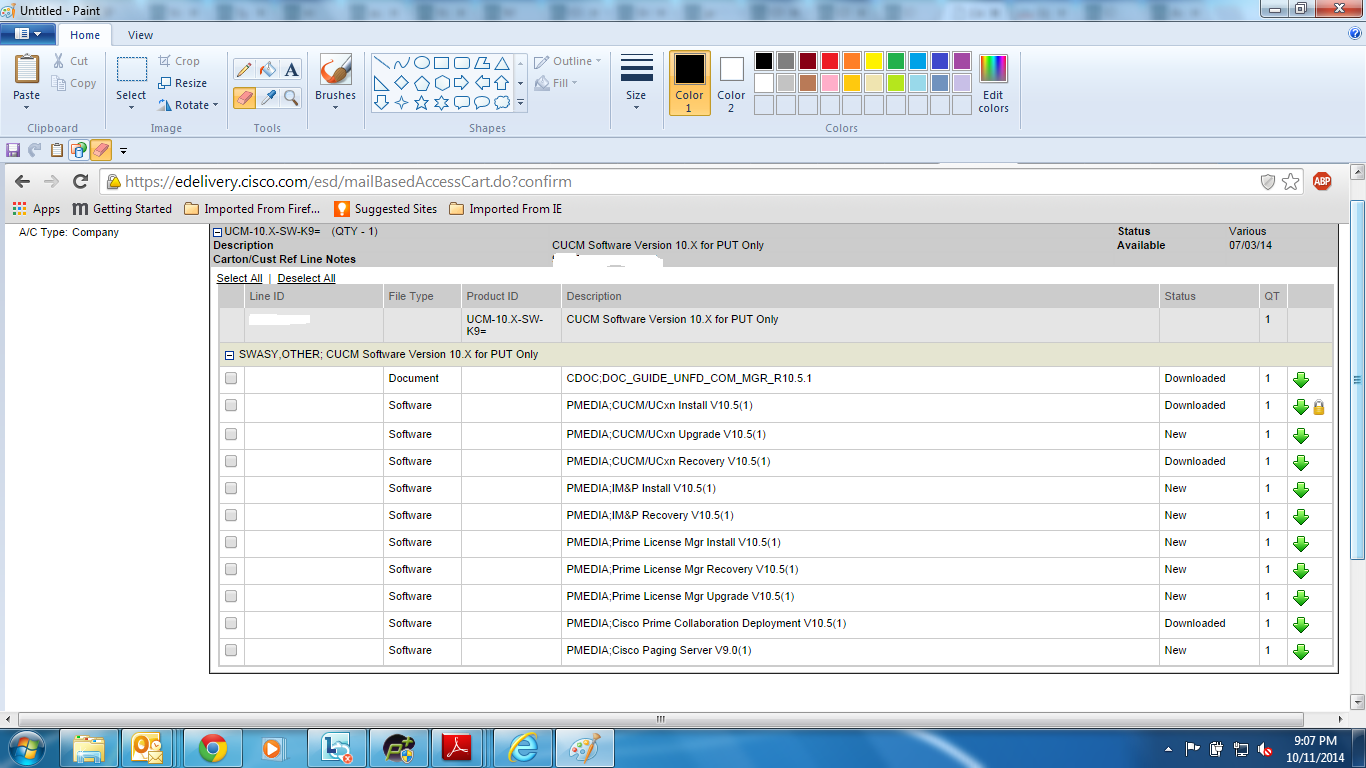Expand the Shapes gallery more arrow
Viewport: 1366px width, 768px height.
(520, 102)
